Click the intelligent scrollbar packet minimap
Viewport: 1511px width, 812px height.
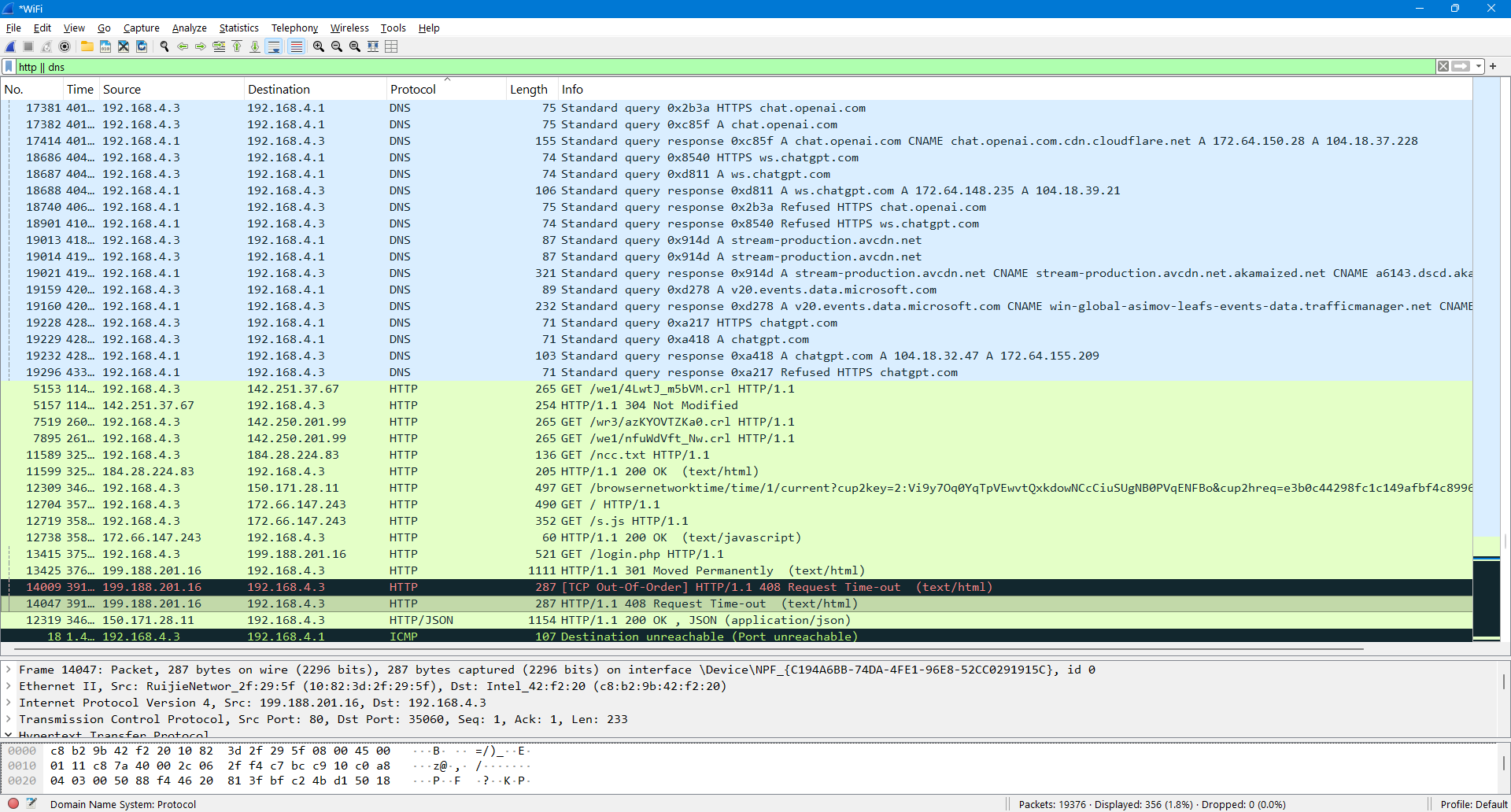point(1487,360)
